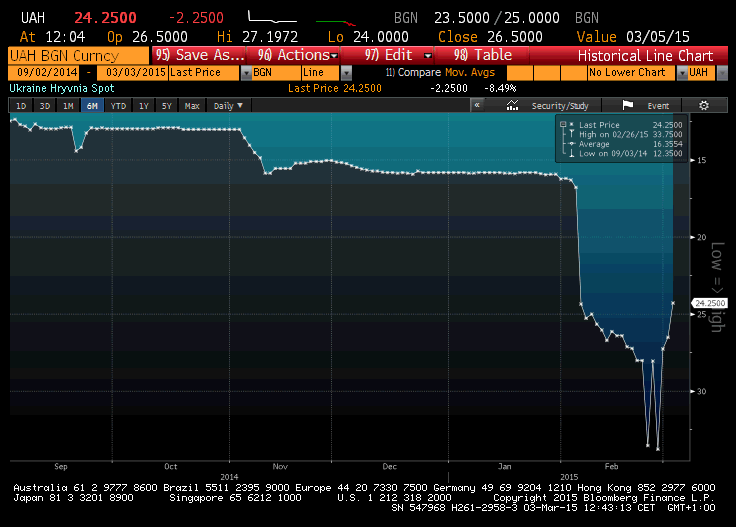The height and width of the screenshot is (527, 736).
Task: Open the Line chart type dropdown arrow
Action: point(346,73)
